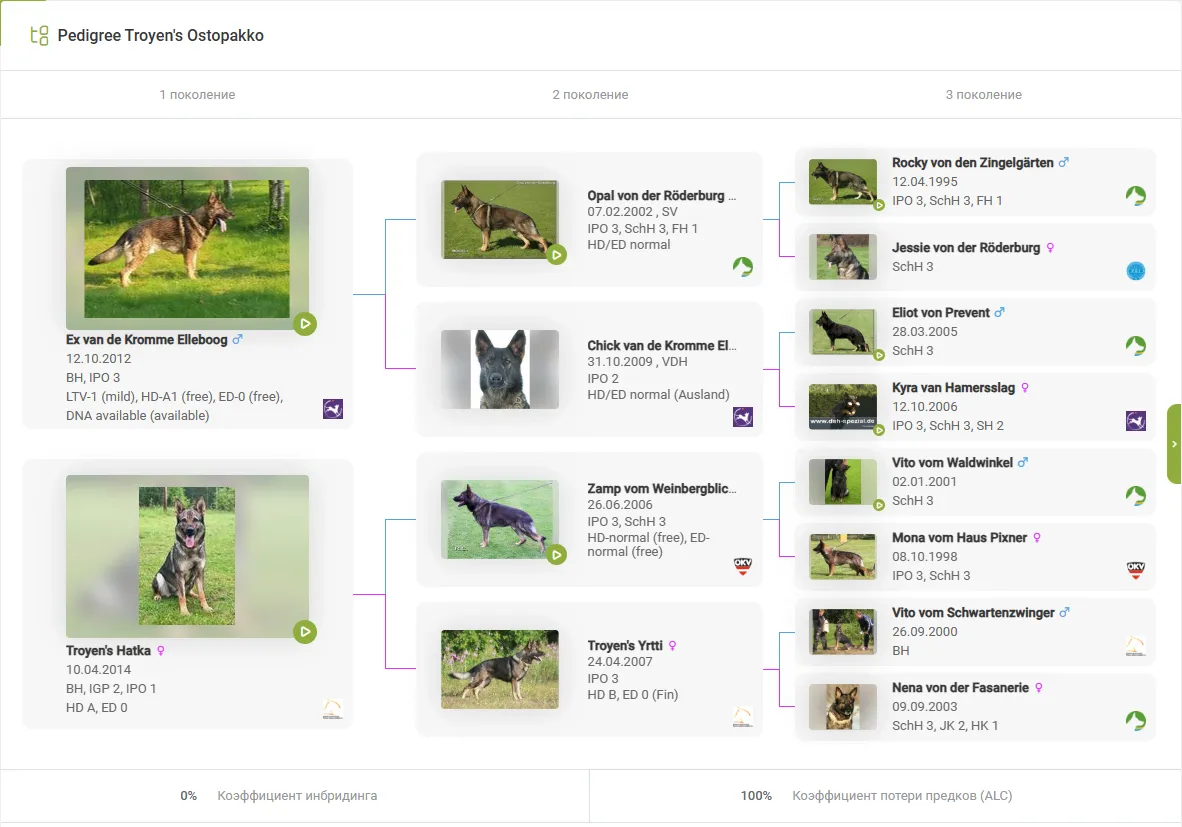
Task: Click purple club logo on Chick van de Kromme
Action: click(742, 417)
